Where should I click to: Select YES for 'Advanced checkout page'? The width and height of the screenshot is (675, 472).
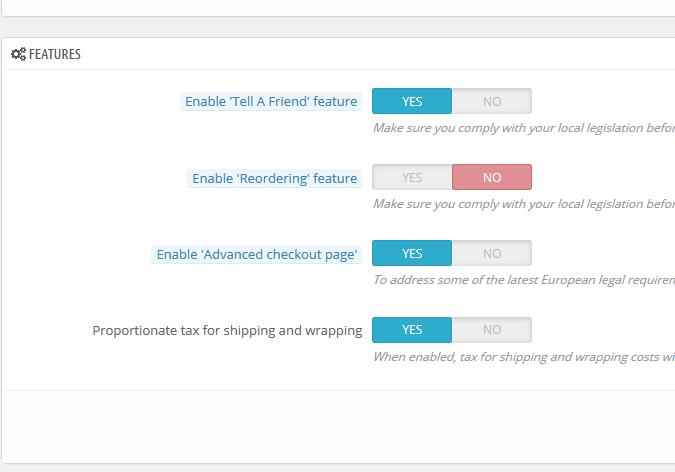(x=412, y=254)
